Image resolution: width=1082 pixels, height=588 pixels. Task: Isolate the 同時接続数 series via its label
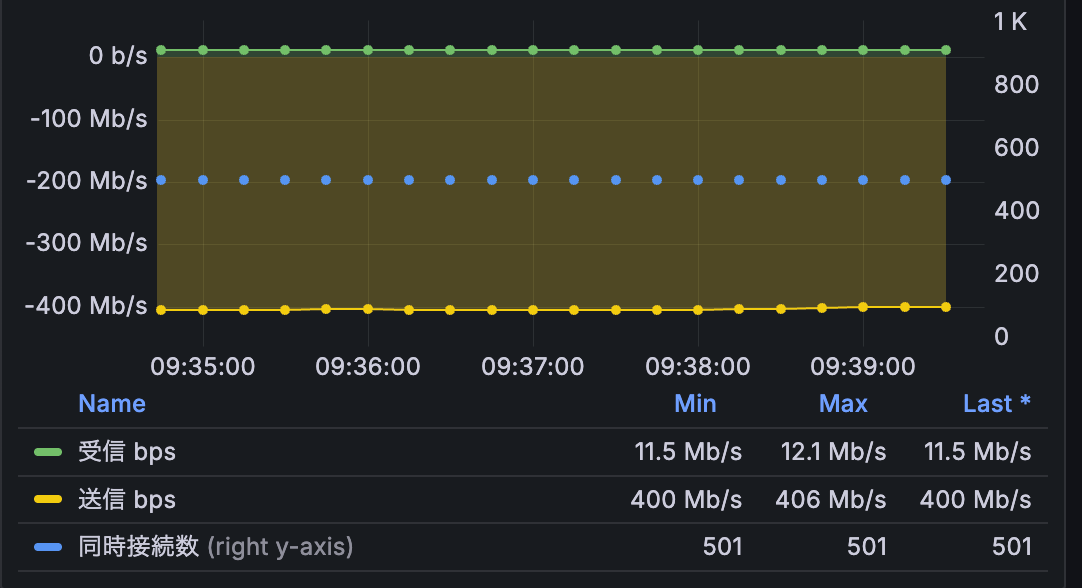tap(140, 547)
